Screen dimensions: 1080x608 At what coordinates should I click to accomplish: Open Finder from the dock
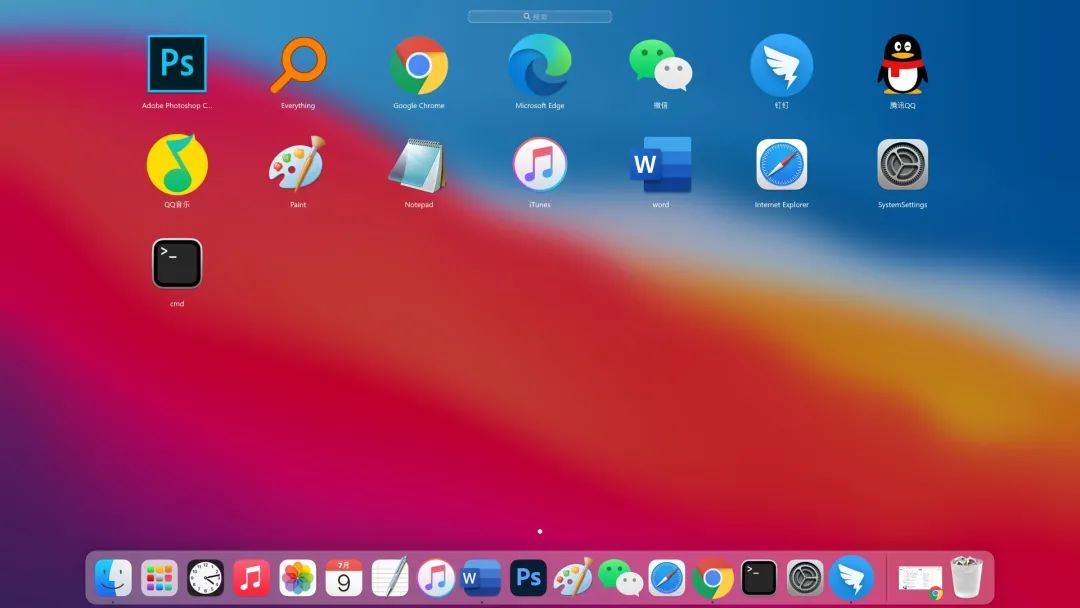(x=113, y=577)
